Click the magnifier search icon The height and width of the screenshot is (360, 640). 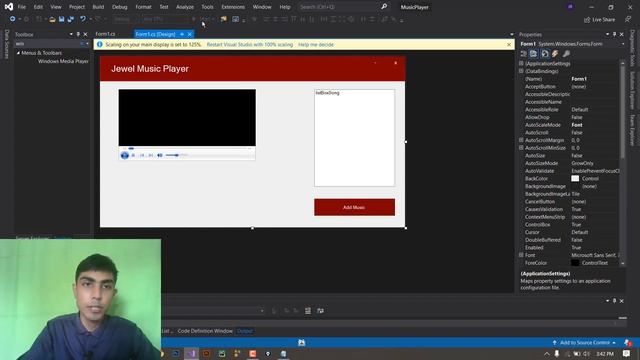[384, 7]
